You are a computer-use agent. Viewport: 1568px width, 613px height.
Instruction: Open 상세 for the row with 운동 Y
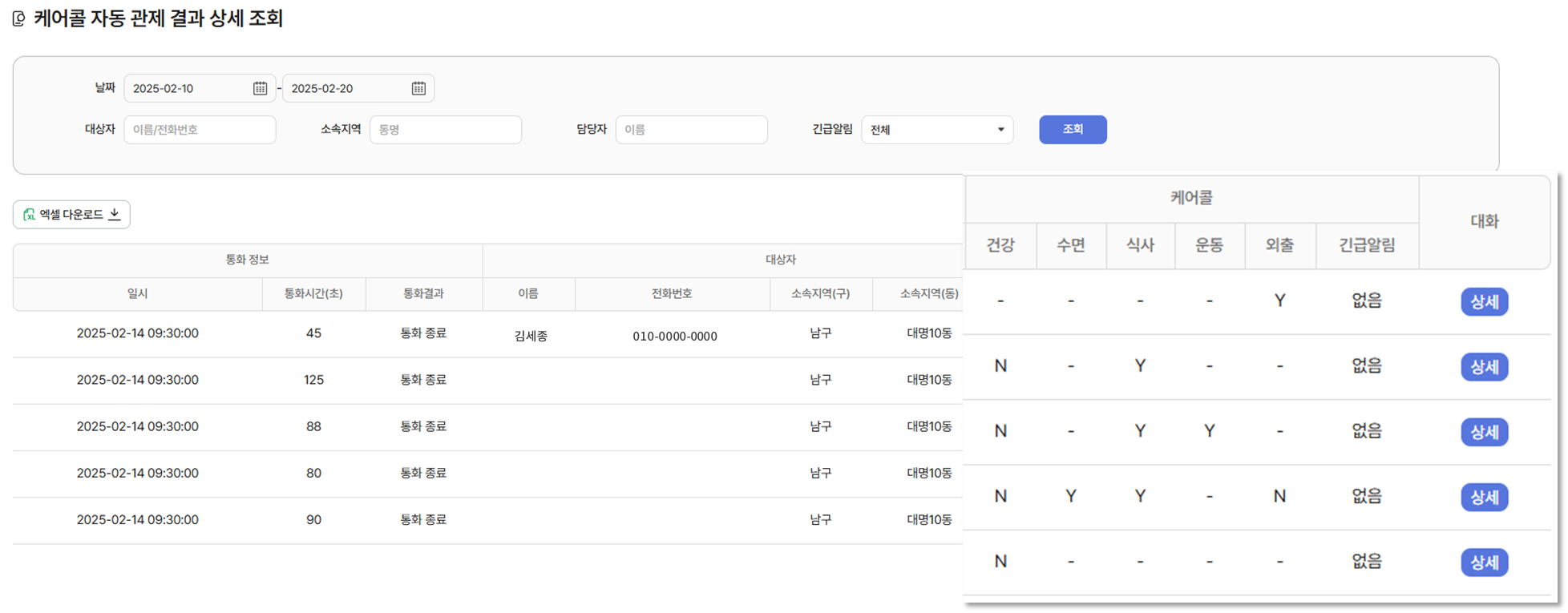(x=1484, y=432)
